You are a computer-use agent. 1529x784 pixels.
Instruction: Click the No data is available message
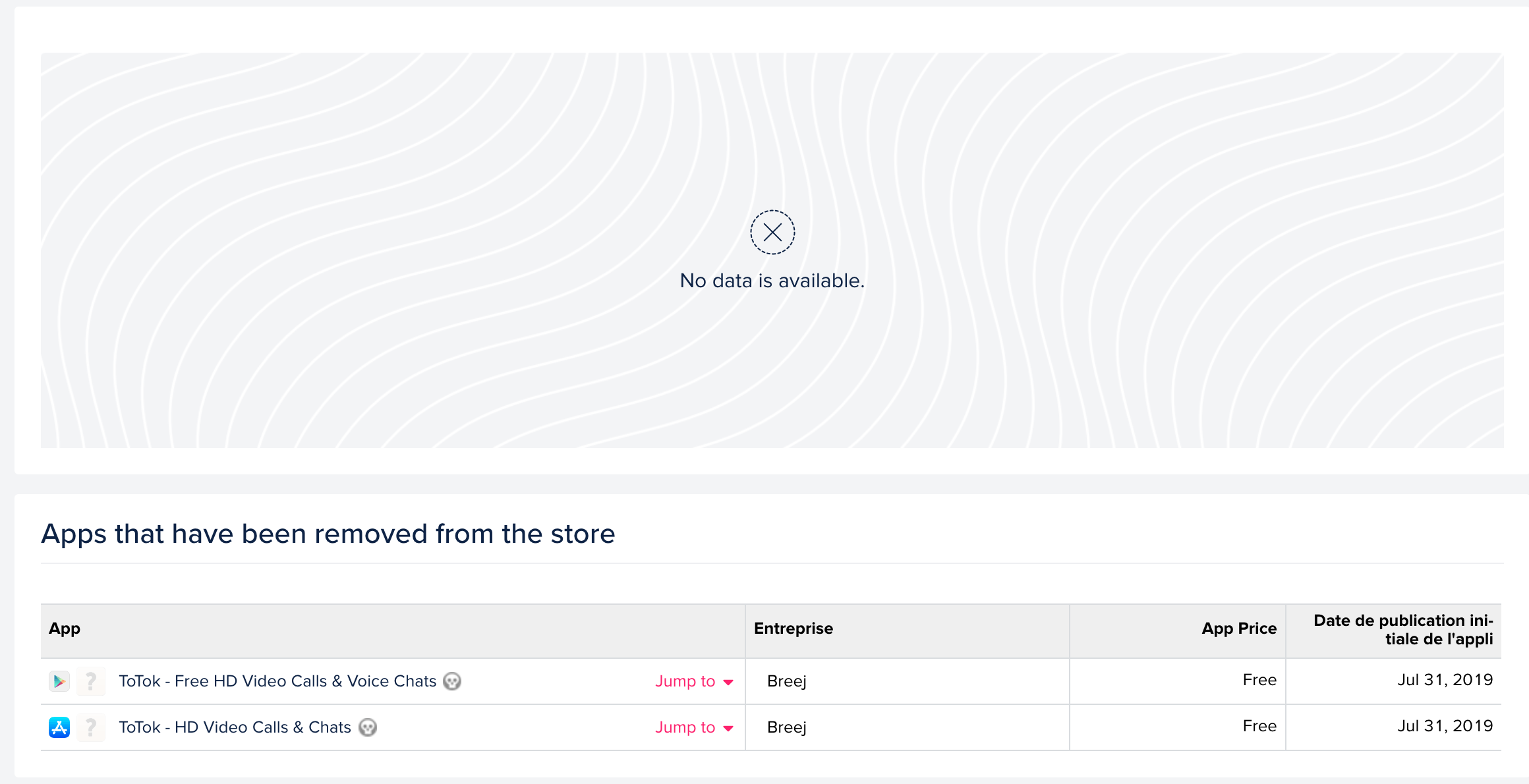772,281
